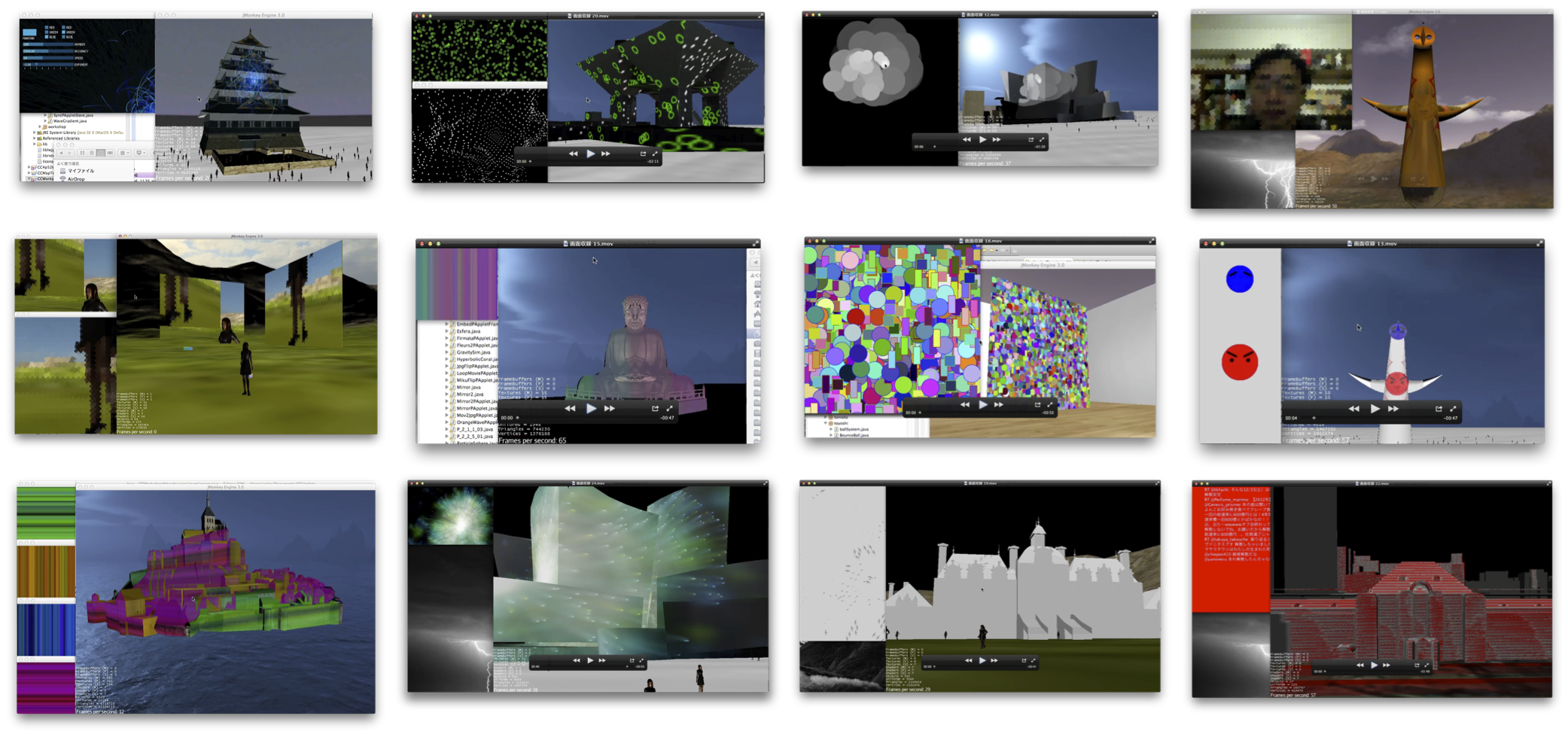The width and height of the screenshot is (1568, 737).
Task: Expand the workshop package in project tree
Action: (40, 126)
